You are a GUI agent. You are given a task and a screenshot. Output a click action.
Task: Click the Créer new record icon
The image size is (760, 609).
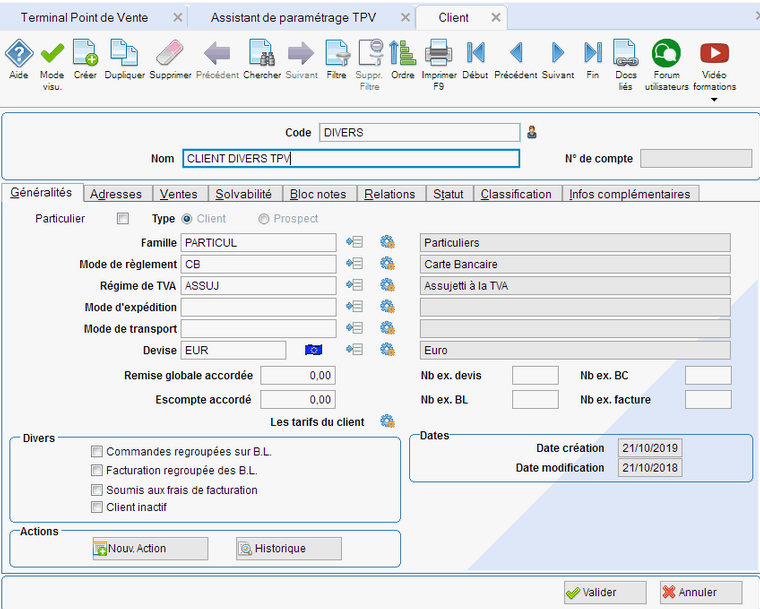click(x=85, y=53)
